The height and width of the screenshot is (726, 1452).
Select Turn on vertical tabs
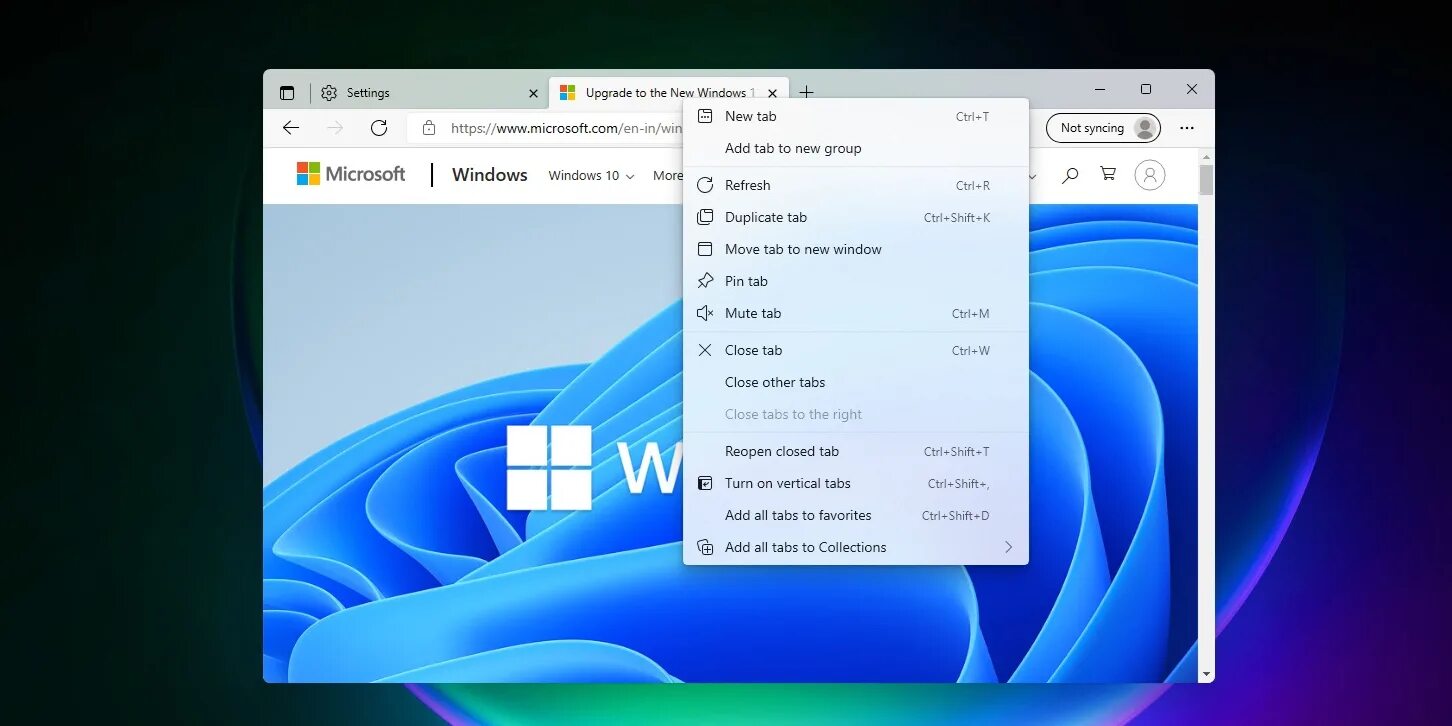(x=856, y=484)
